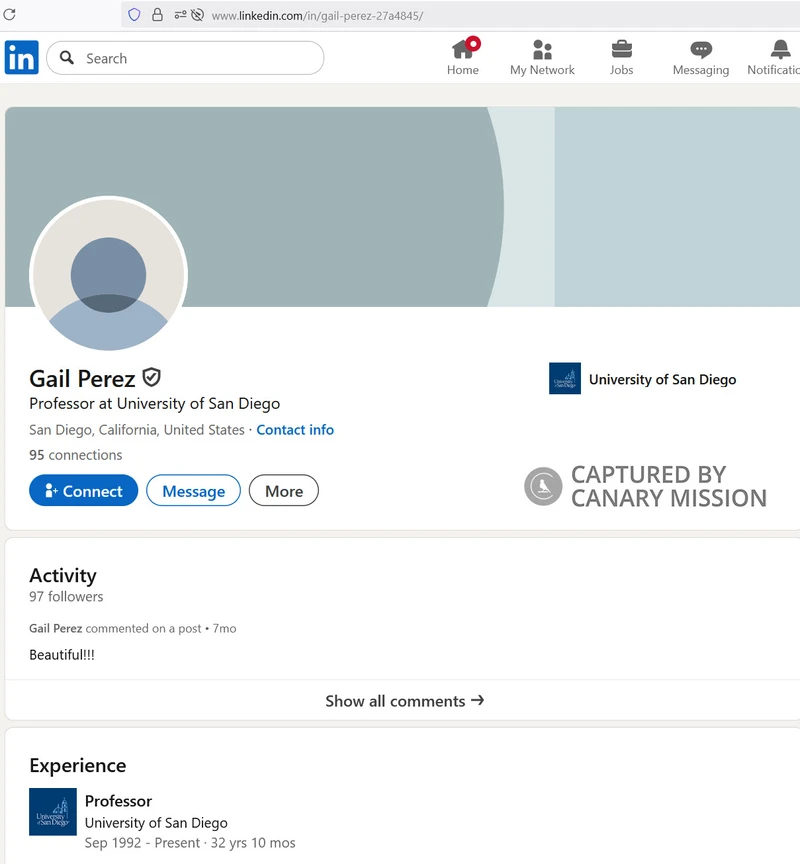
Task: Click the site padlock security icon
Action: (x=157, y=15)
